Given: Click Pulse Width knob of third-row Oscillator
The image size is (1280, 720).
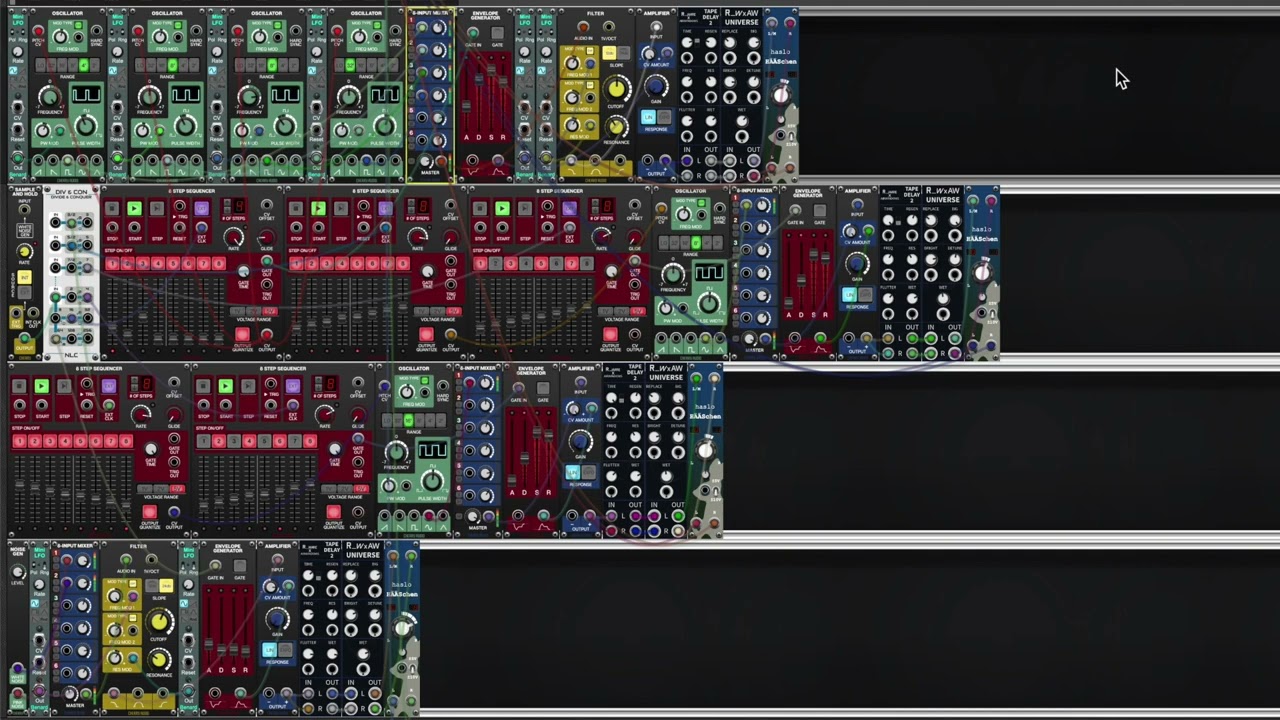Looking at the screenshot, I should (432, 480).
